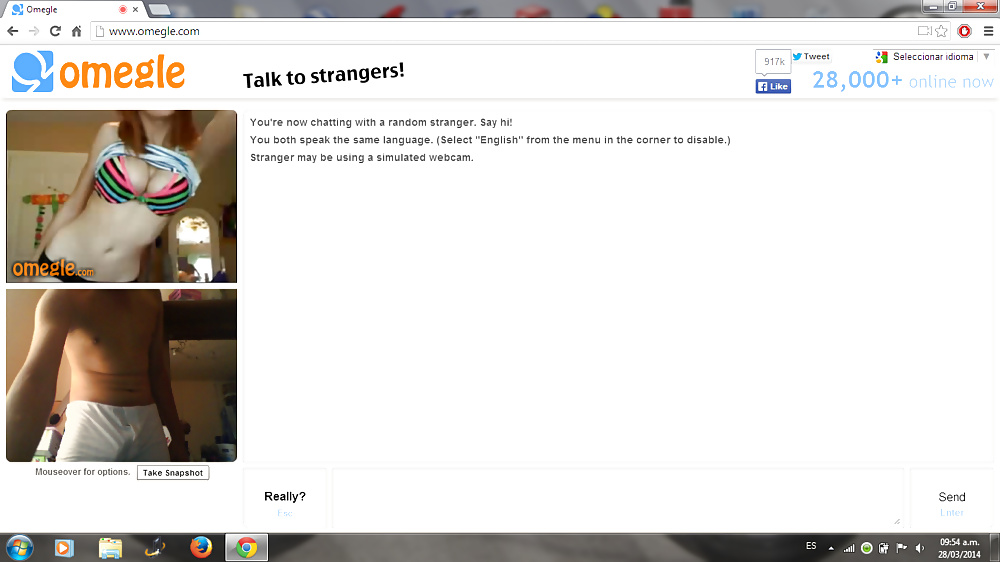The height and width of the screenshot is (562, 1000).
Task: Open the red extension icon in toolbar
Action: [x=965, y=31]
